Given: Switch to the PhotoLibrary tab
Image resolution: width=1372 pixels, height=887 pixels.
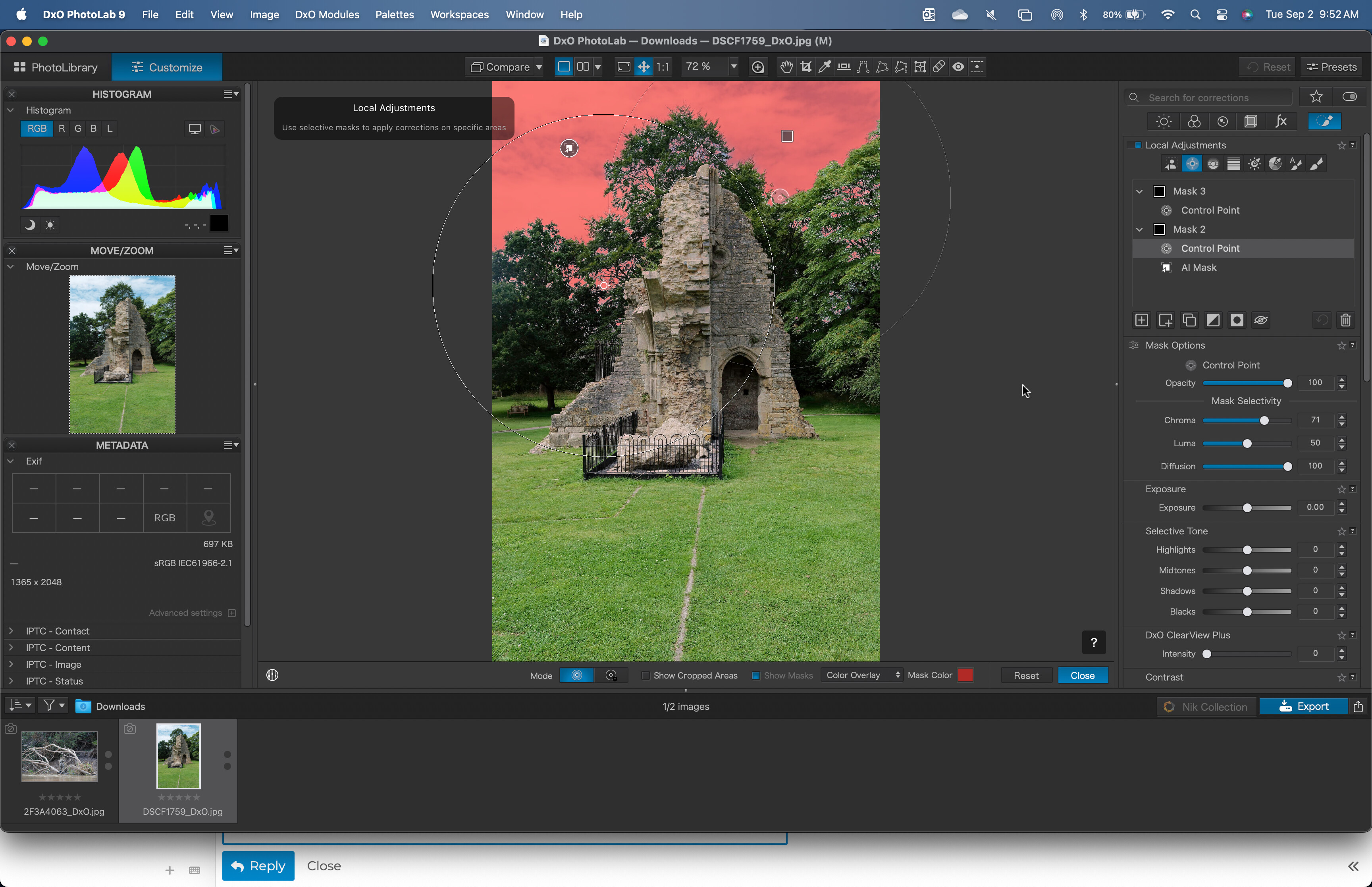Looking at the screenshot, I should pyautogui.click(x=56, y=67).
